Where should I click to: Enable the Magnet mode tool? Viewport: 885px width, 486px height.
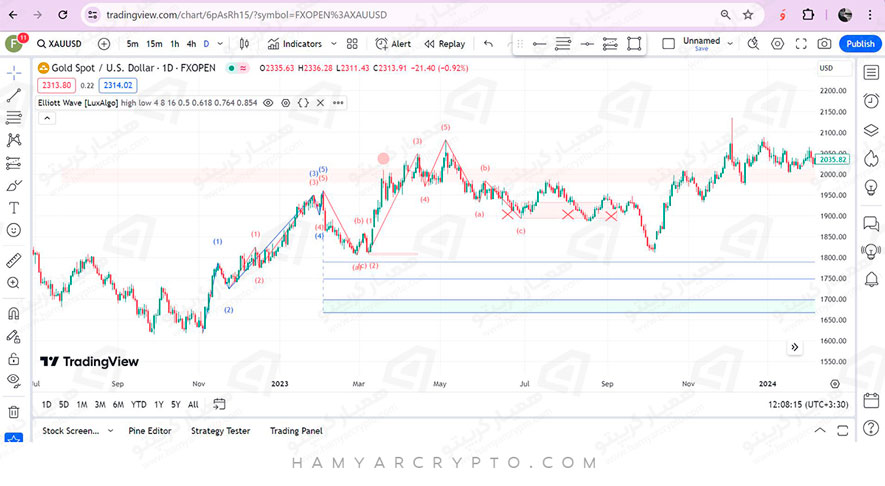pyautogui.click(x=14, y=313)
